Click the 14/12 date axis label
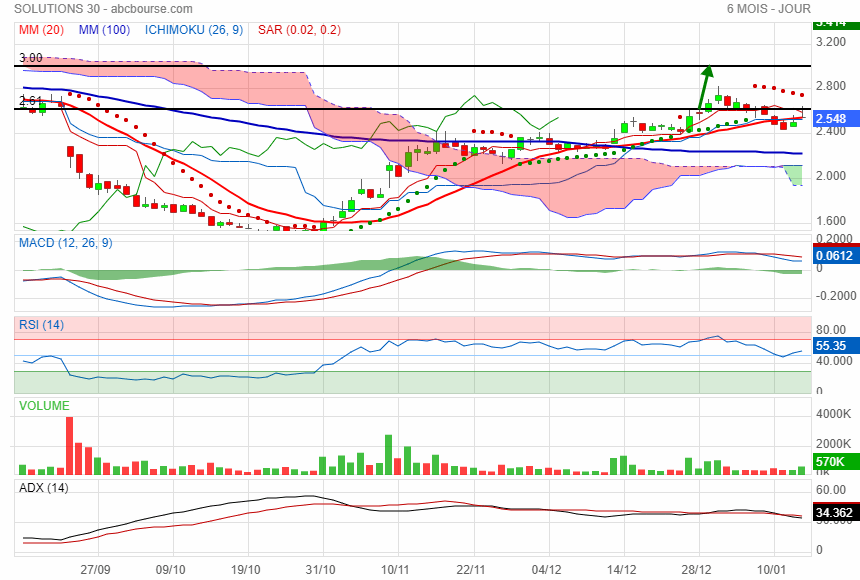Image resolution: width=860 pixels, height=580 pixels. pyautogui.click(x=621, y=569)
